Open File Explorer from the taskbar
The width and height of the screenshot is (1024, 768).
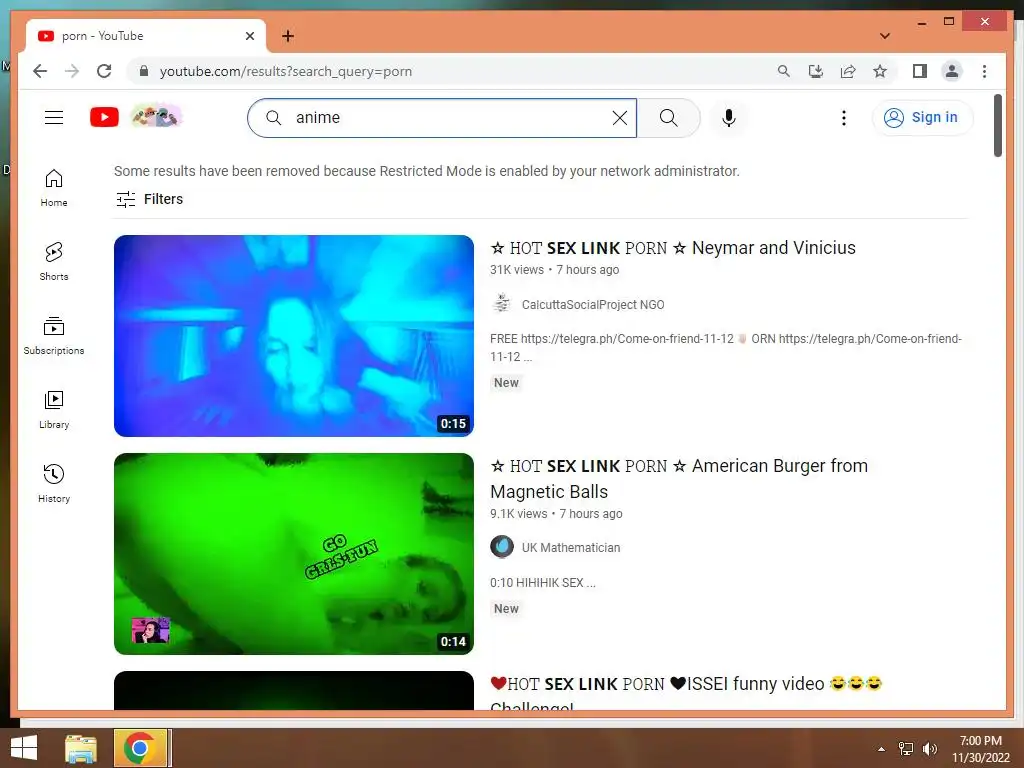pyautogui.click(x=81, y=748)
